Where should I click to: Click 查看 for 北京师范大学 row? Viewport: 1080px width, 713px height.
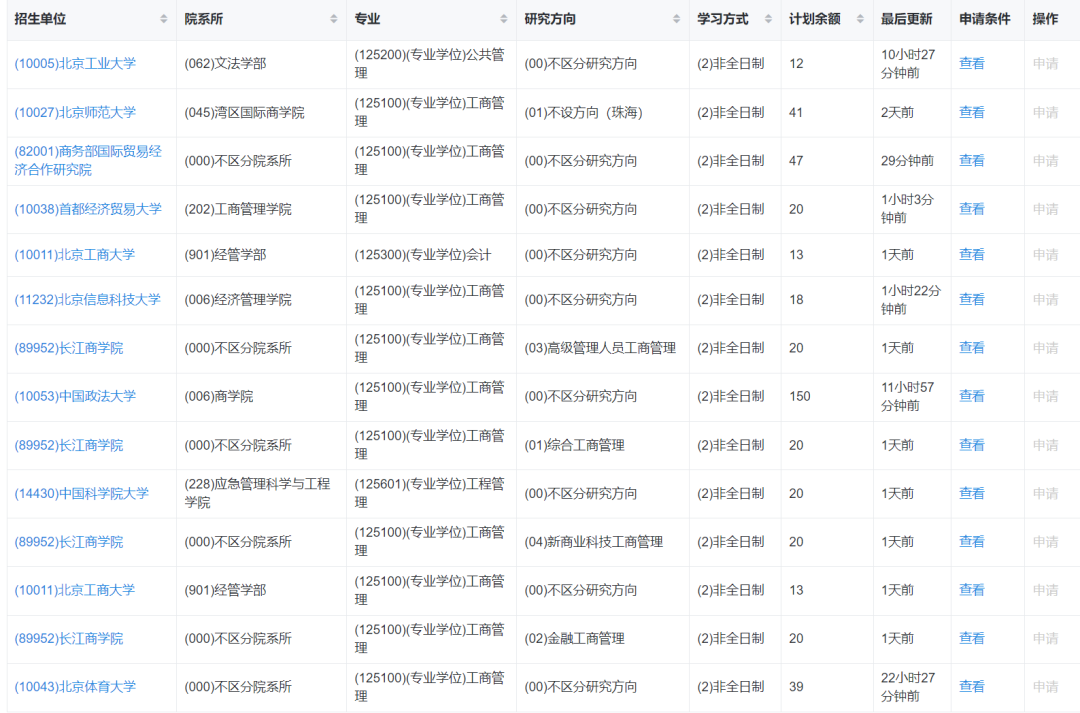click(x=972, y=112)
